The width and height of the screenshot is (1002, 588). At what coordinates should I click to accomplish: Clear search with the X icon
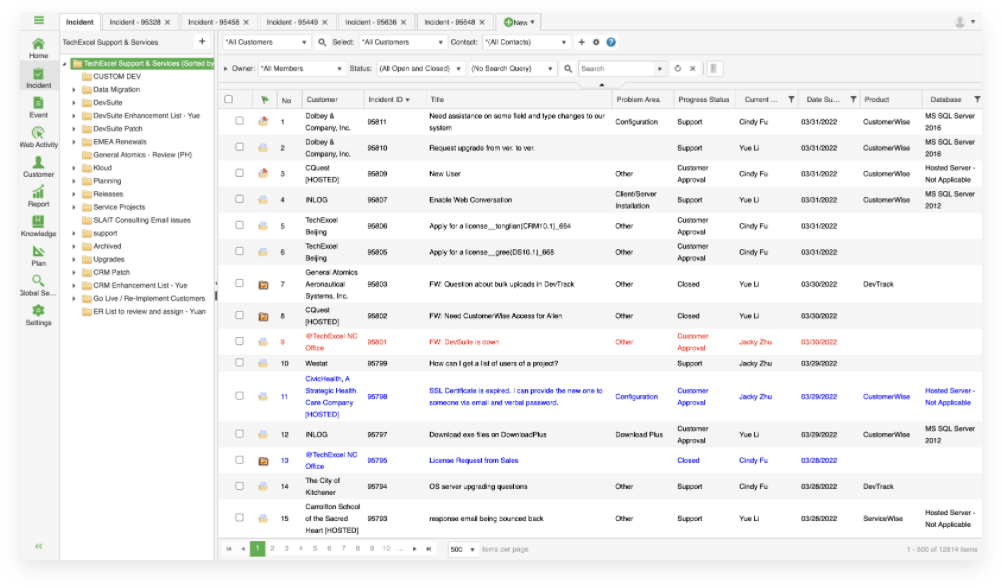tap(693, 68)
